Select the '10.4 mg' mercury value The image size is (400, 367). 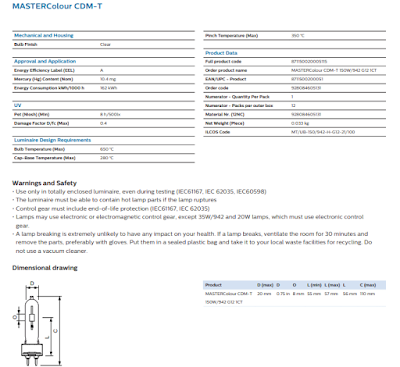point(108,79)
